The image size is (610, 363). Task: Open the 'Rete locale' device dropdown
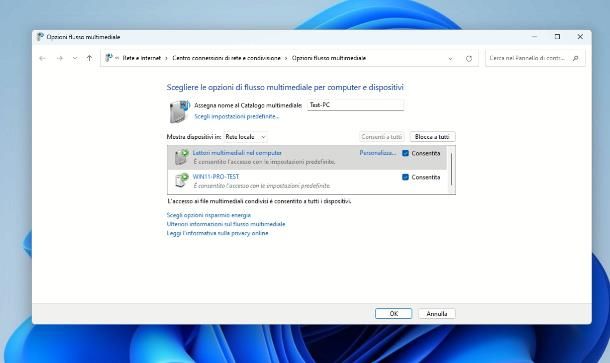(x=246, y=137)
